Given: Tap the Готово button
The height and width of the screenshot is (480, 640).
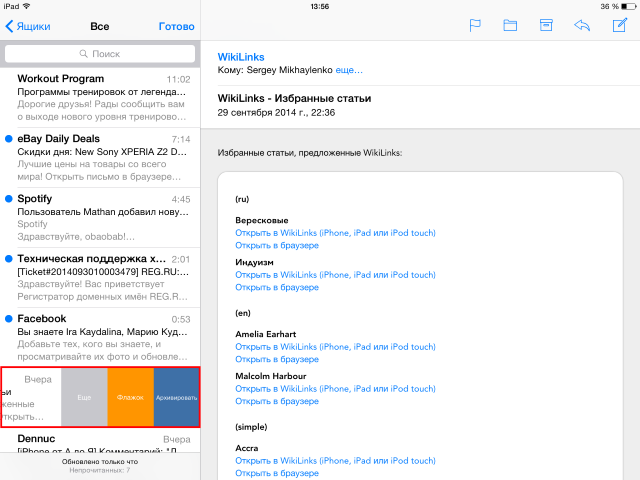Looking at the screenshot, I should 176,27.
